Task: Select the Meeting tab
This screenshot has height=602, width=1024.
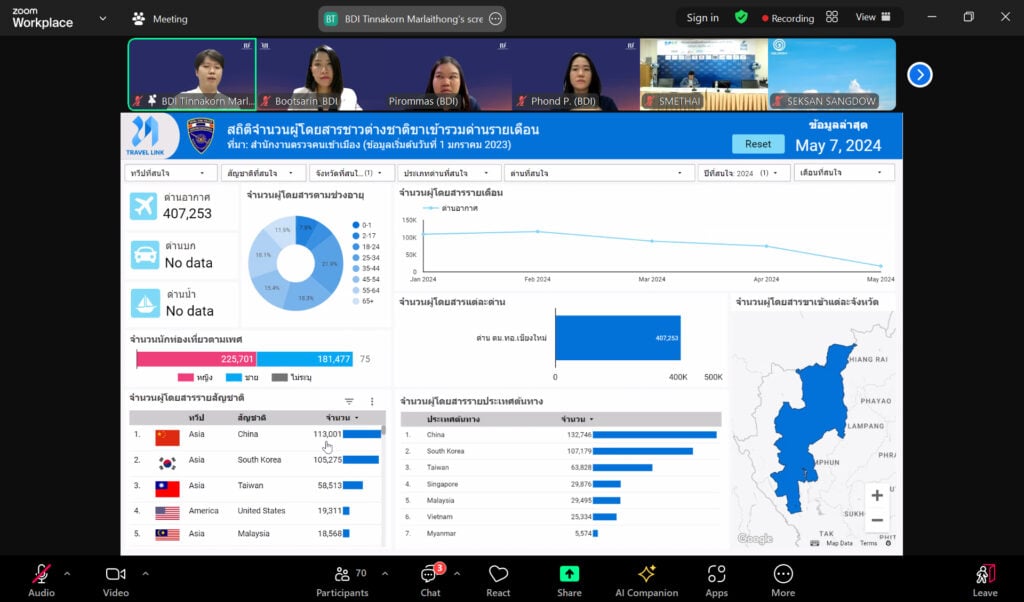Action: (160, 18)
